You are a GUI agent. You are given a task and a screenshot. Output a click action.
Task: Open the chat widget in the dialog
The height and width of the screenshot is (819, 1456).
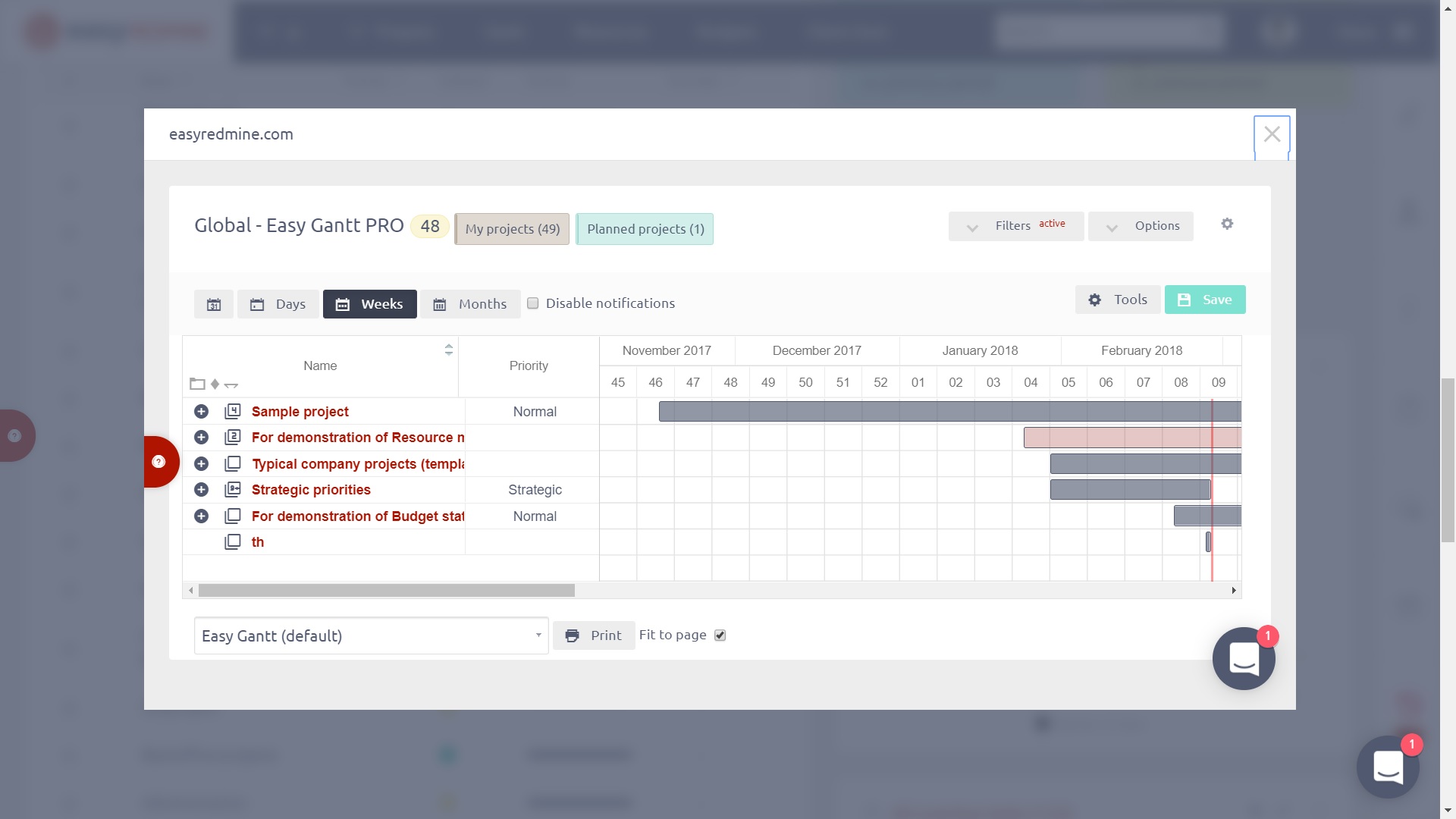coord(1244,658)
